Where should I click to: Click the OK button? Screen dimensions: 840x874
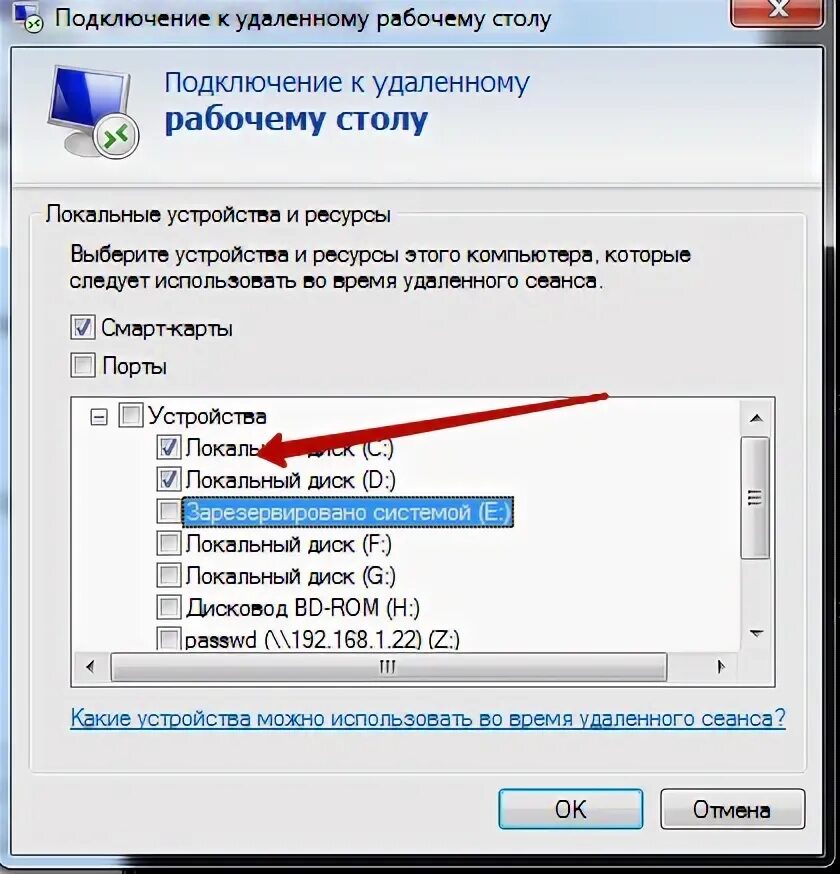[571, 809]
